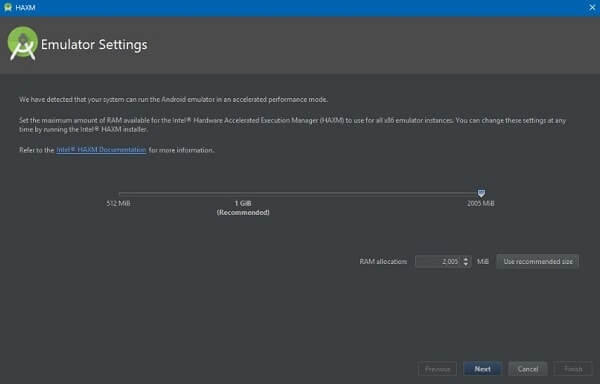Click the disabled Previous button
Image resolution: width=600 pixels, height=384 pixels.
pyautogui.click(x=437, y=369)
